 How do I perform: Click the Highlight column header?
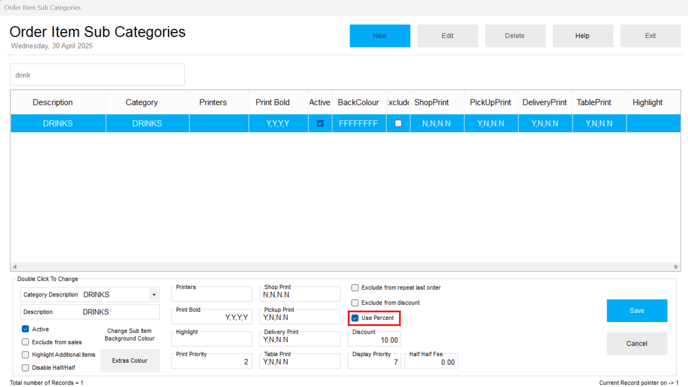tap(653, 102)
